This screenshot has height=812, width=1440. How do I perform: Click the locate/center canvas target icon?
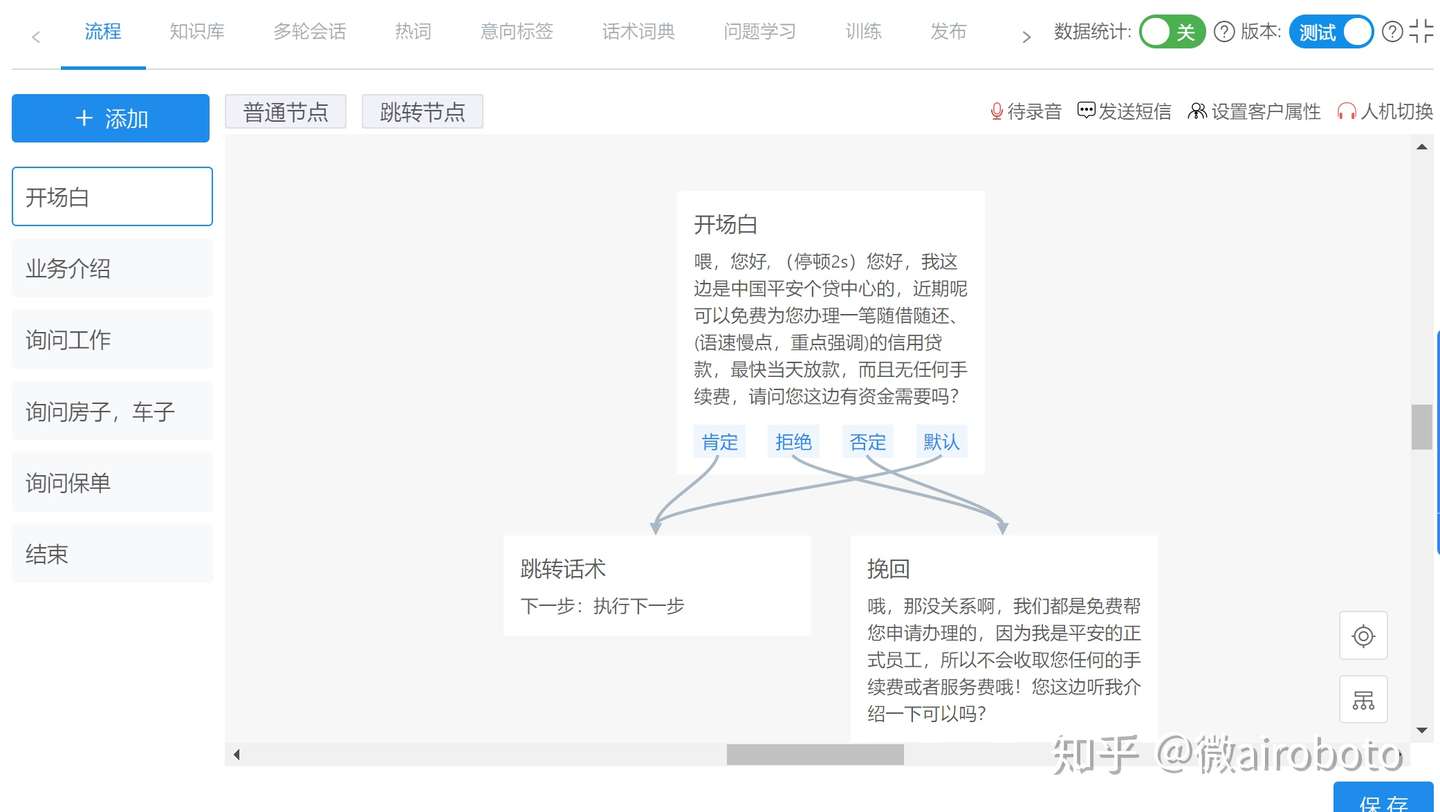coord(1364,636)
